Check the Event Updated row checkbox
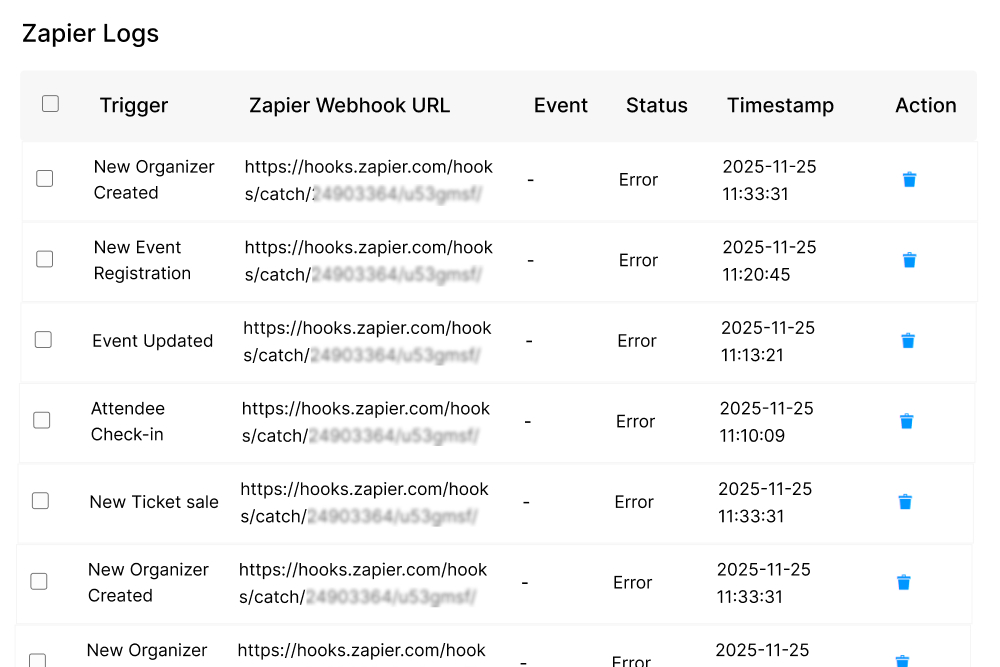The image size is (1000, 667). (43, 339)
